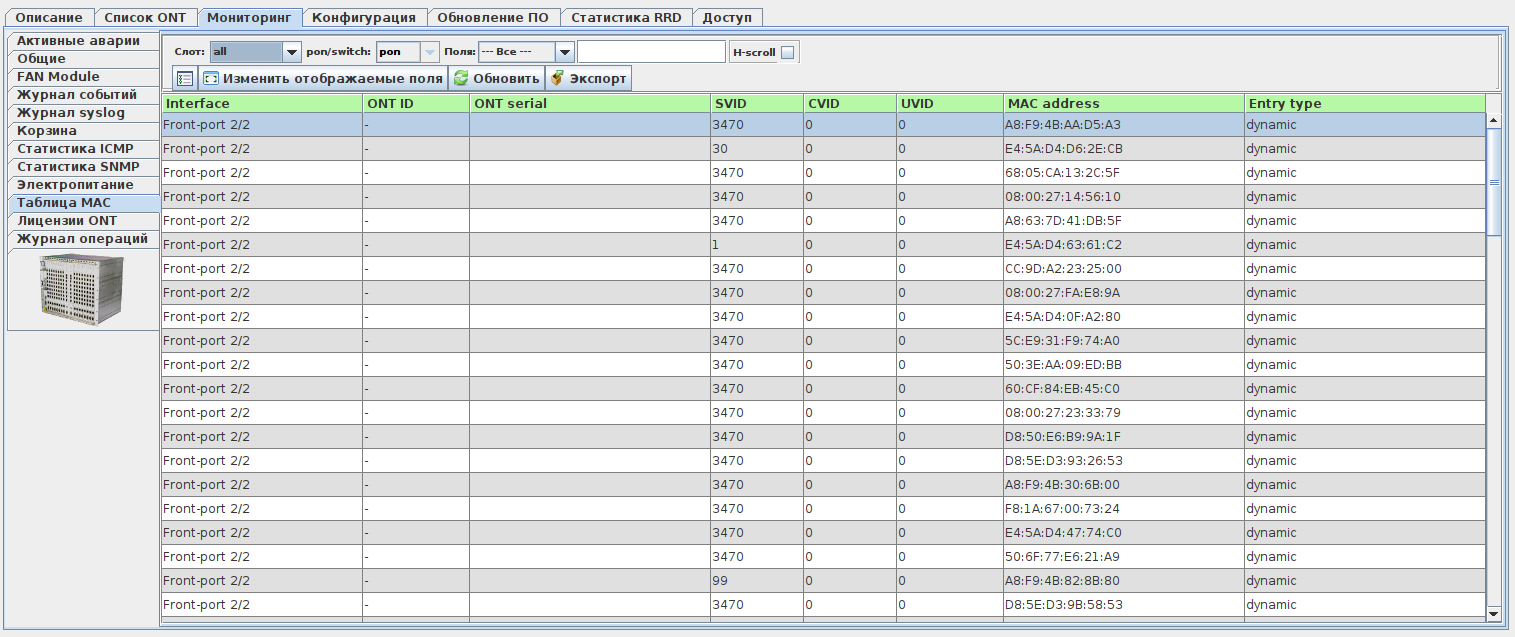Screen dimensions: 1515x637
Task: Open the Обновление ПО tab
Action: click(x=493, y=17)
